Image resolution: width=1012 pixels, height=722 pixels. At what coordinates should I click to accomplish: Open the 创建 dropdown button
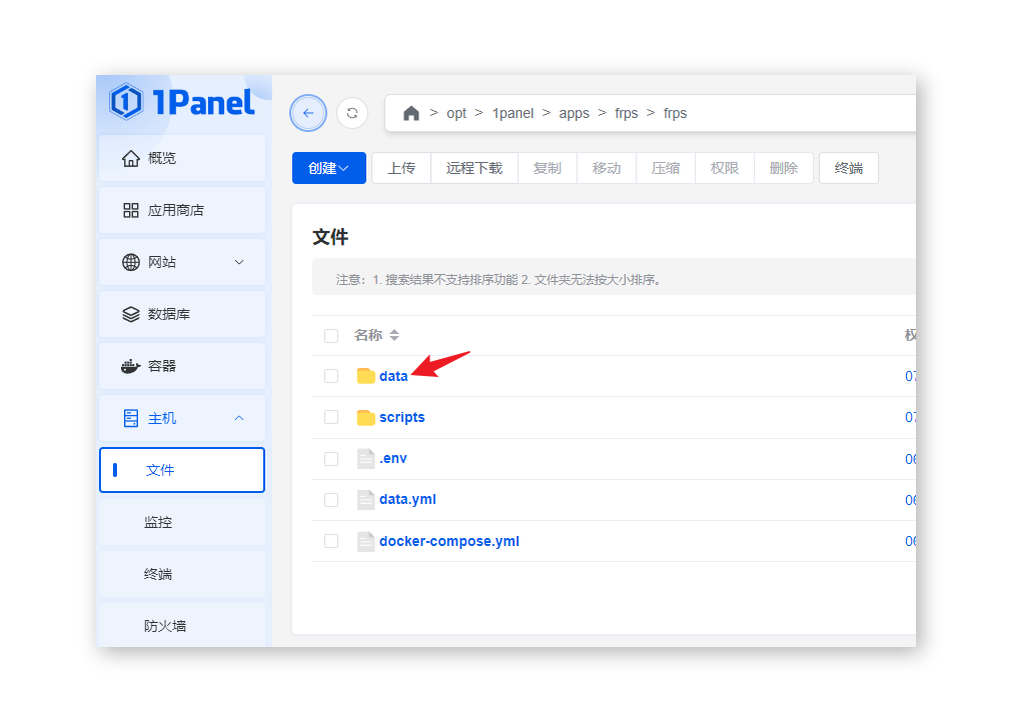(x=329, y=168)
